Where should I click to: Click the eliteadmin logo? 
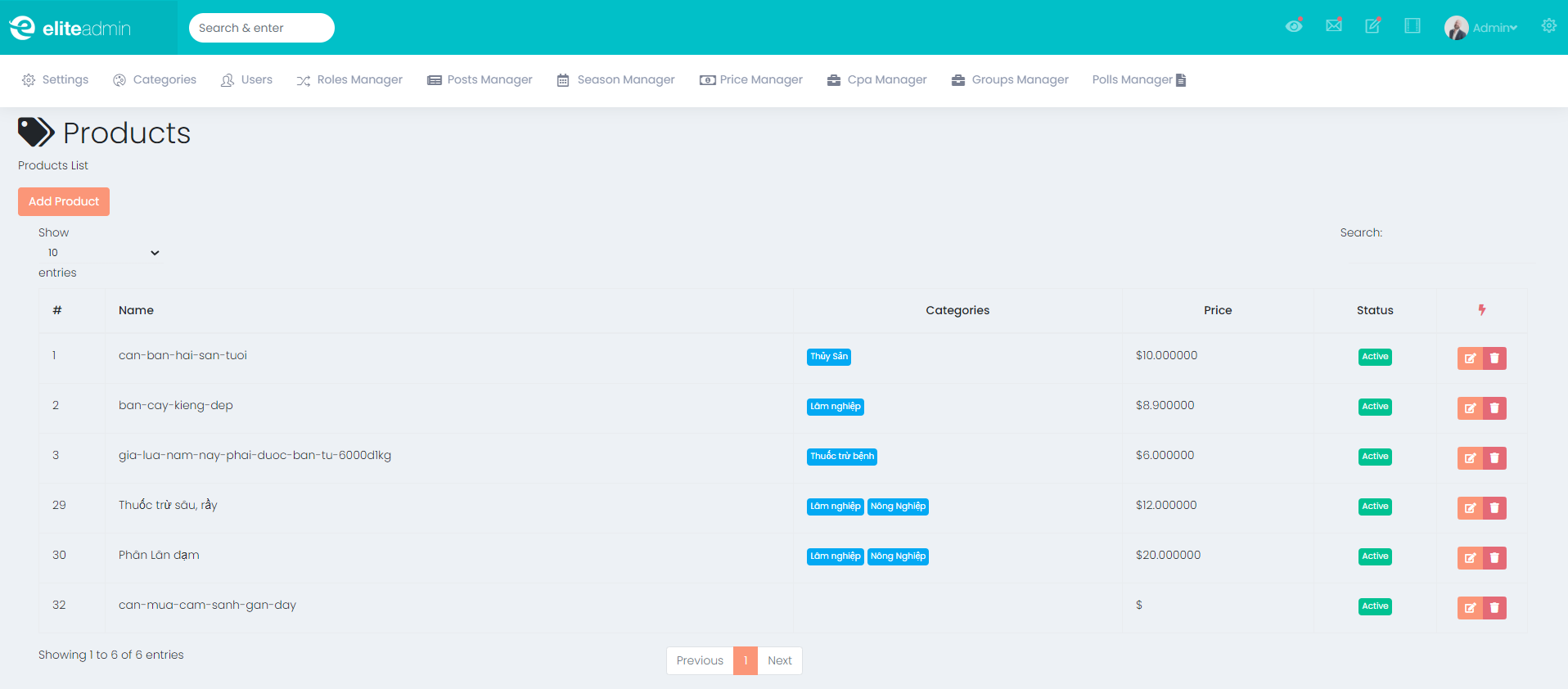[x=70, y=28]
